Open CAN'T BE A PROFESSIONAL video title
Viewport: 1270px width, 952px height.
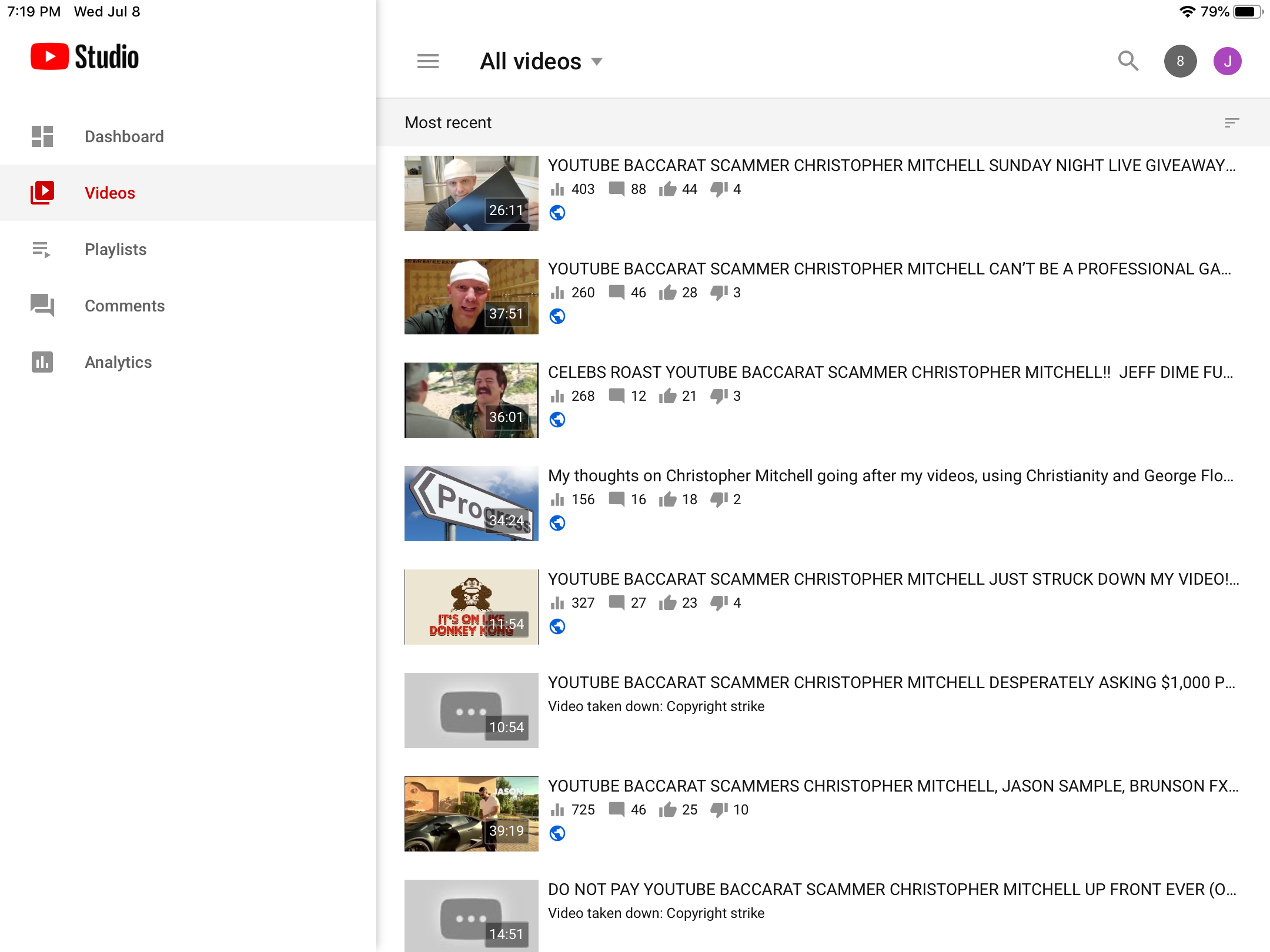[890, 269]
